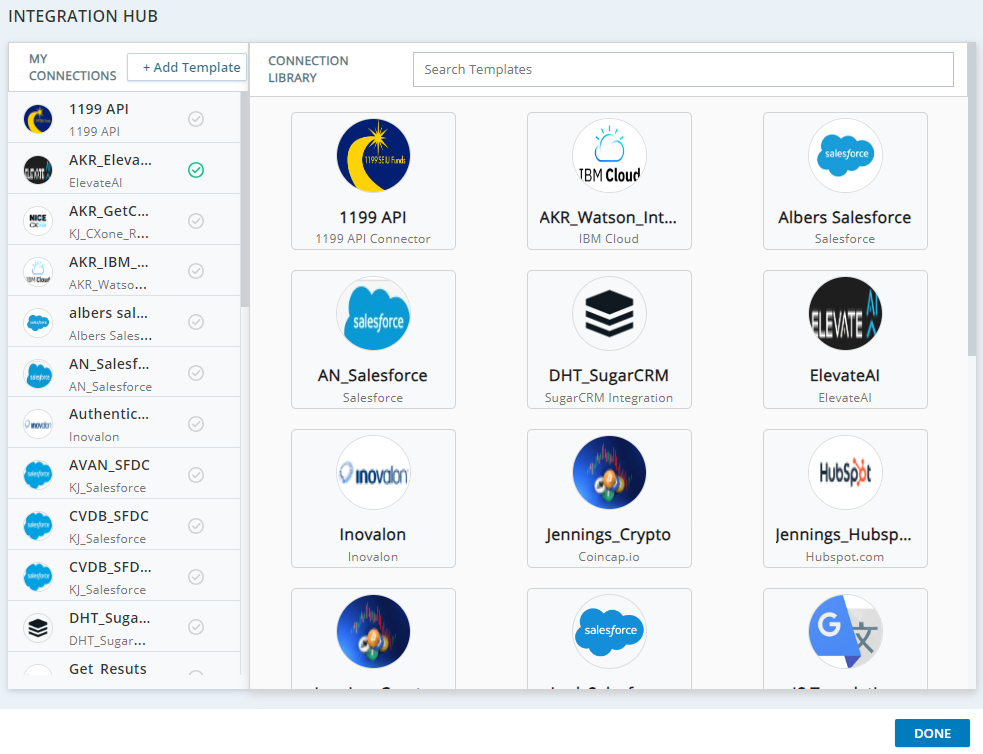Open the DHT_SugarCRM stacked-layers icon
Viewport: 983px width, 754px height.
pos(609,314)
